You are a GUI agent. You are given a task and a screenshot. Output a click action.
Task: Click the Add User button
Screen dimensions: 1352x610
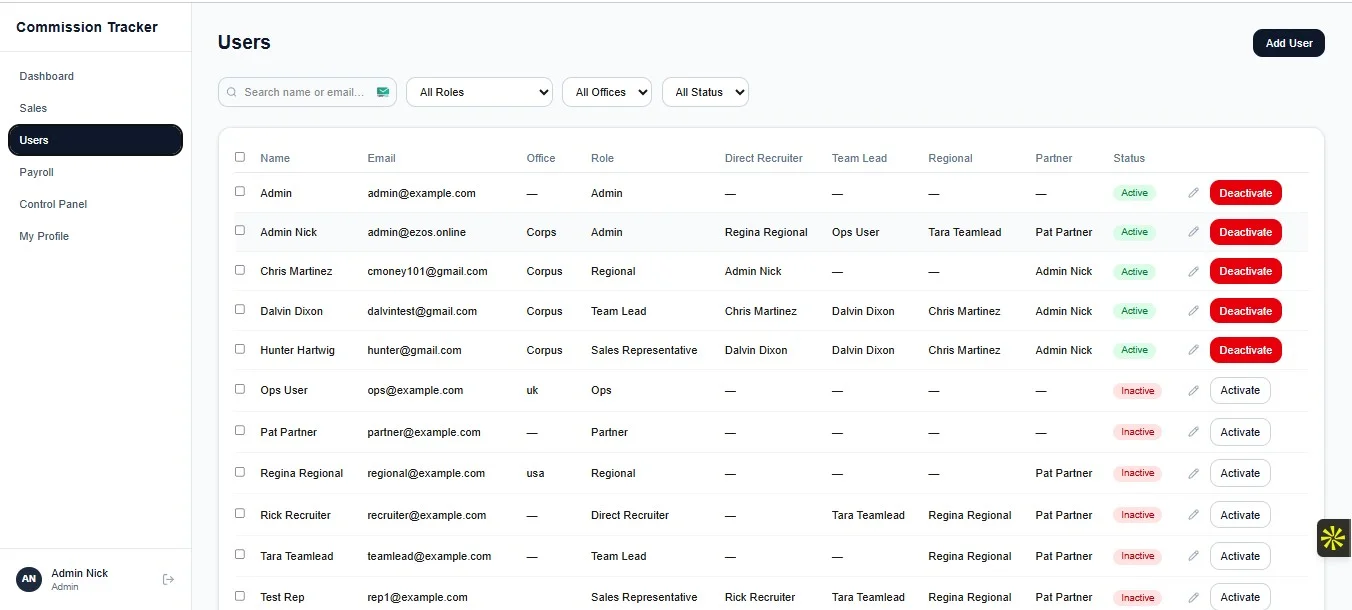click(x=1289, y=43)
